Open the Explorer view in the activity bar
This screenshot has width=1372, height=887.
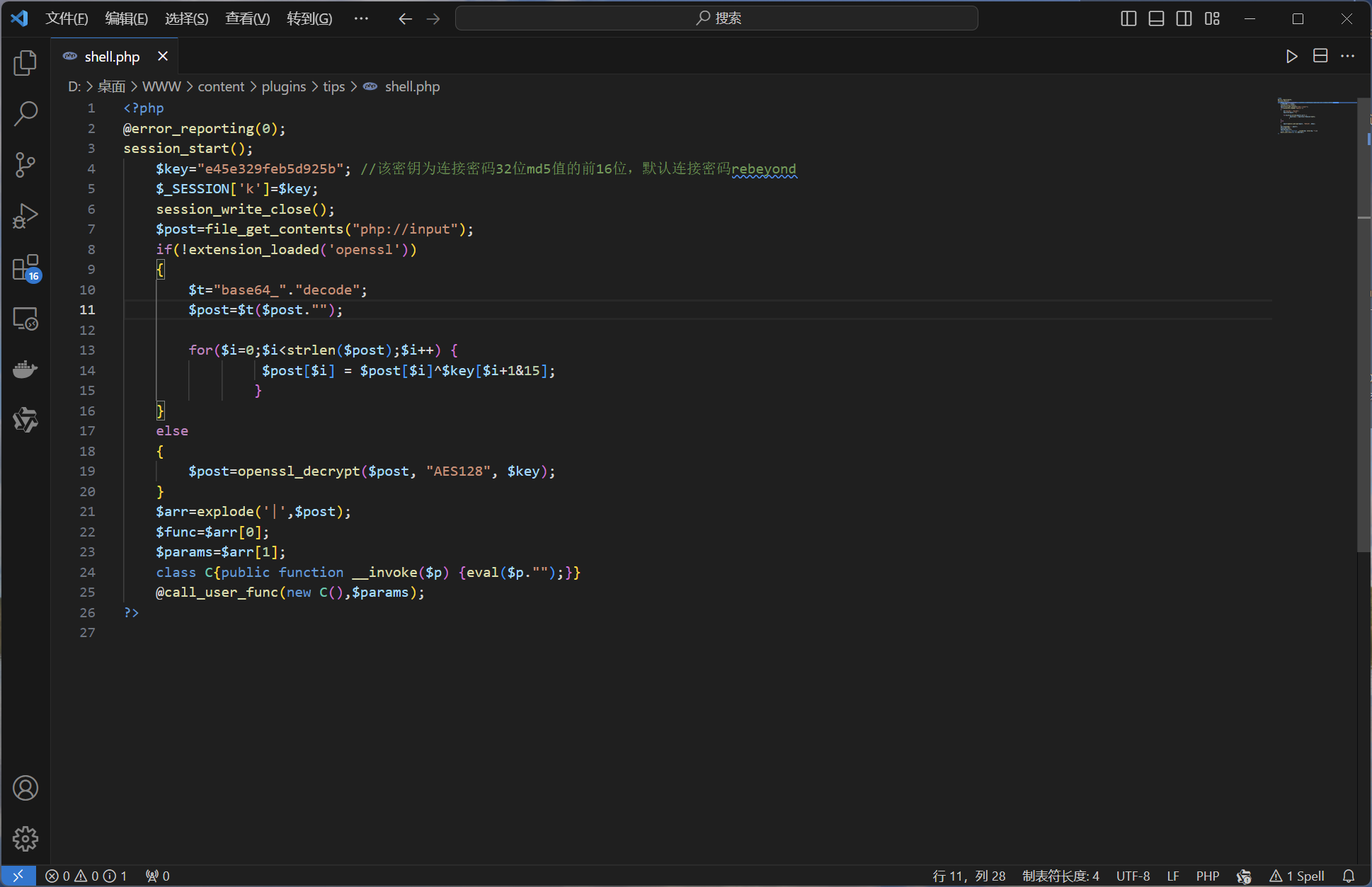pos(25,63)
